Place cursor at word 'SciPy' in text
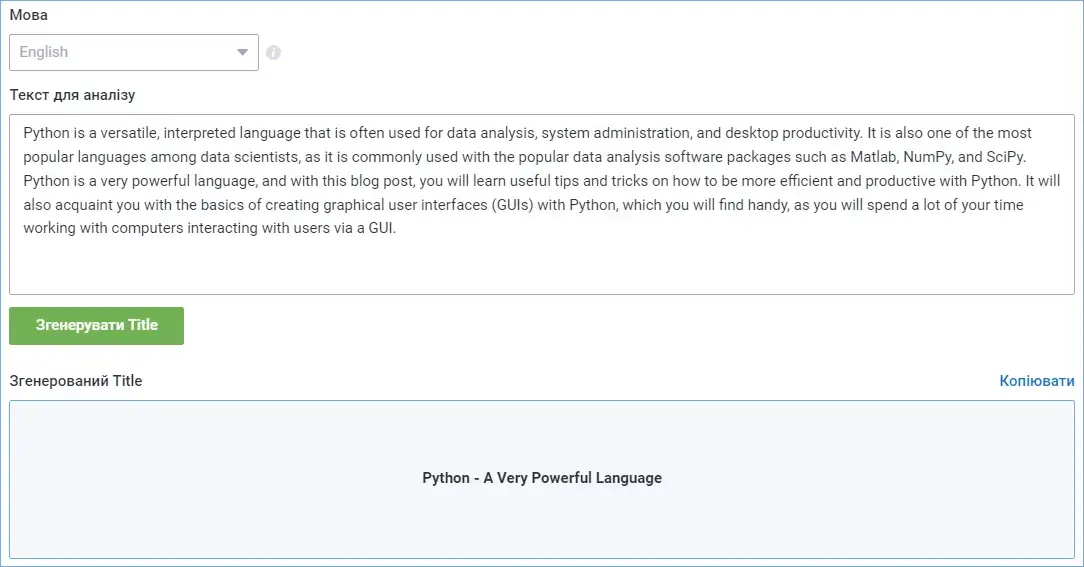 1005,157
